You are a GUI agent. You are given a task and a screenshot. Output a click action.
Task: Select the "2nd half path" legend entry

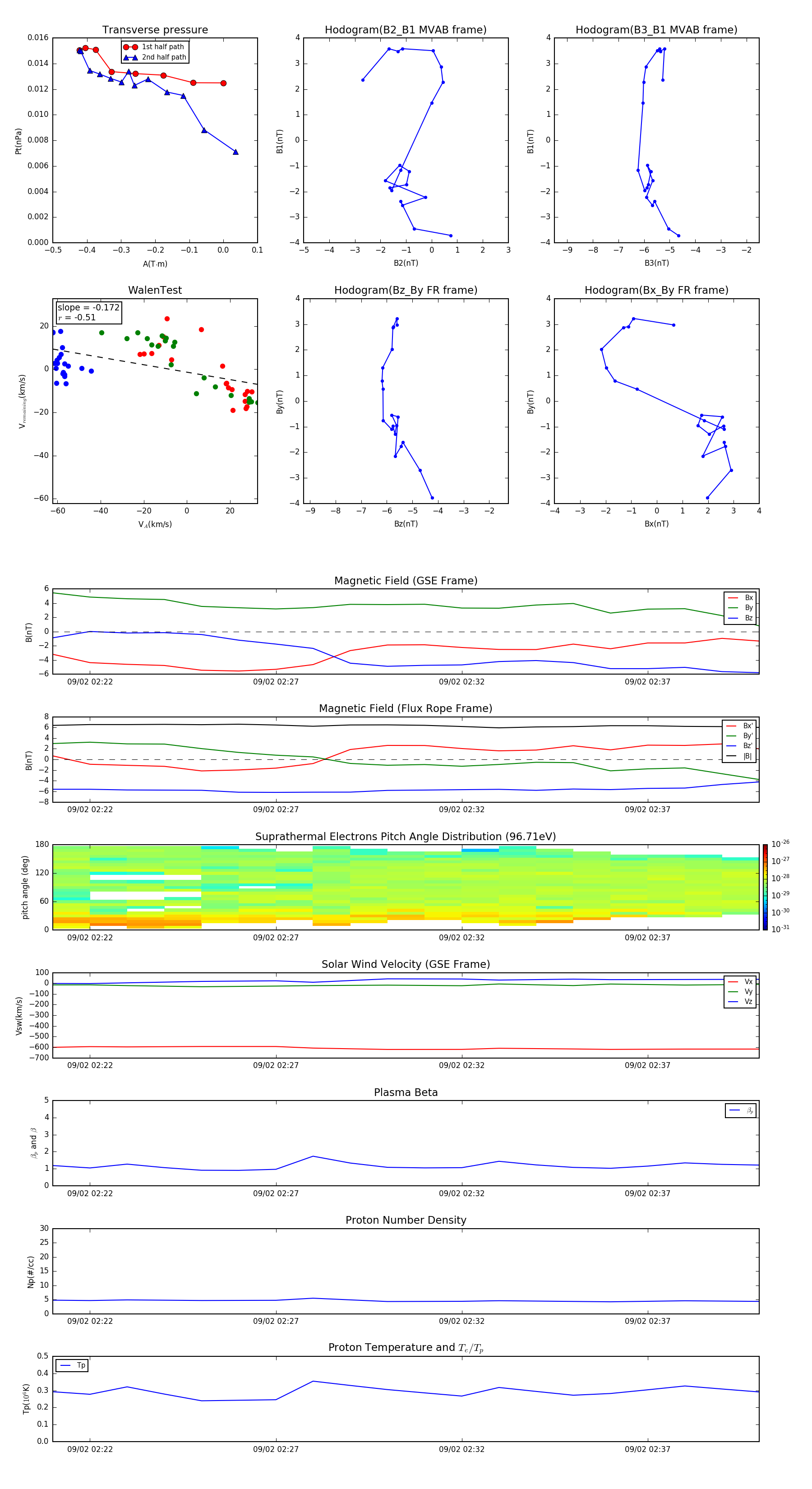[155, 57]
